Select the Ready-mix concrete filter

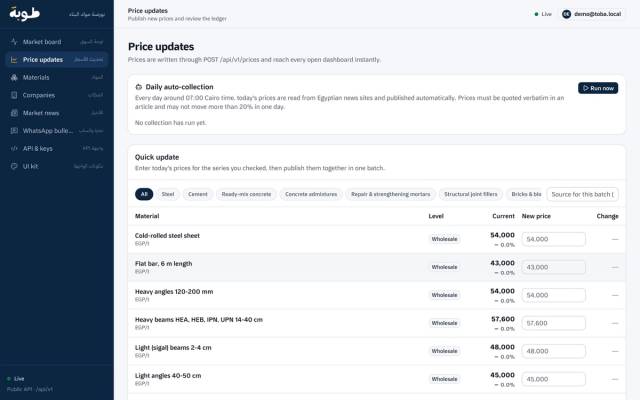[x=246, y=194]
